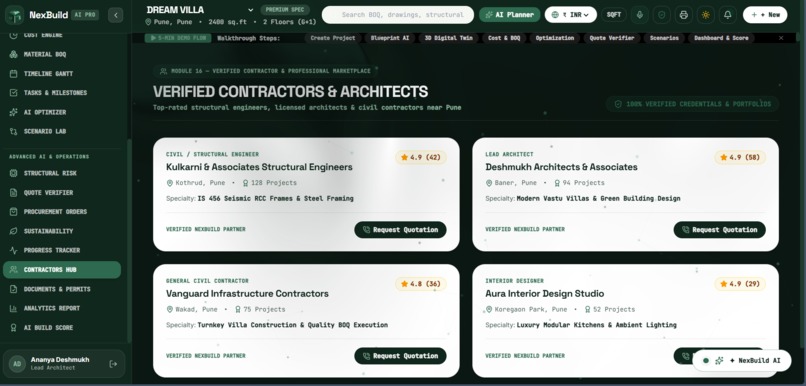The height and width of the screenshot is (386, 806).
Task: Click the NexBuild cube logo
Action: [14, 15]
